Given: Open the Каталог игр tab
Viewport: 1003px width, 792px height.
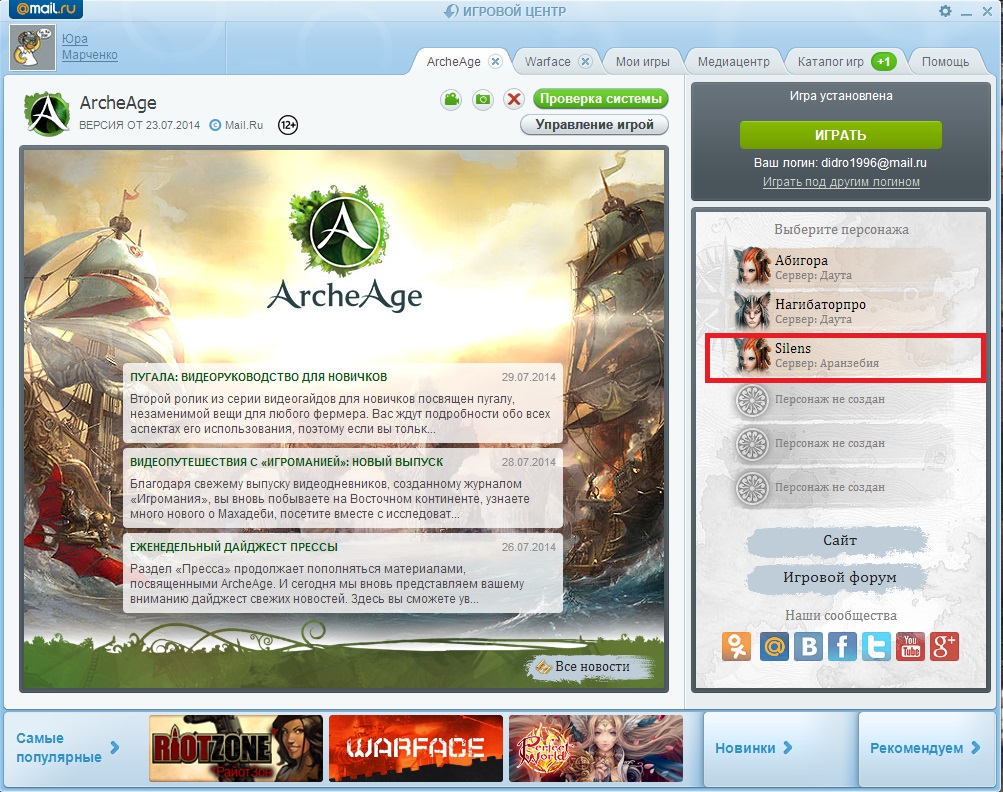Looking at the screenshot, I should 830,61.
